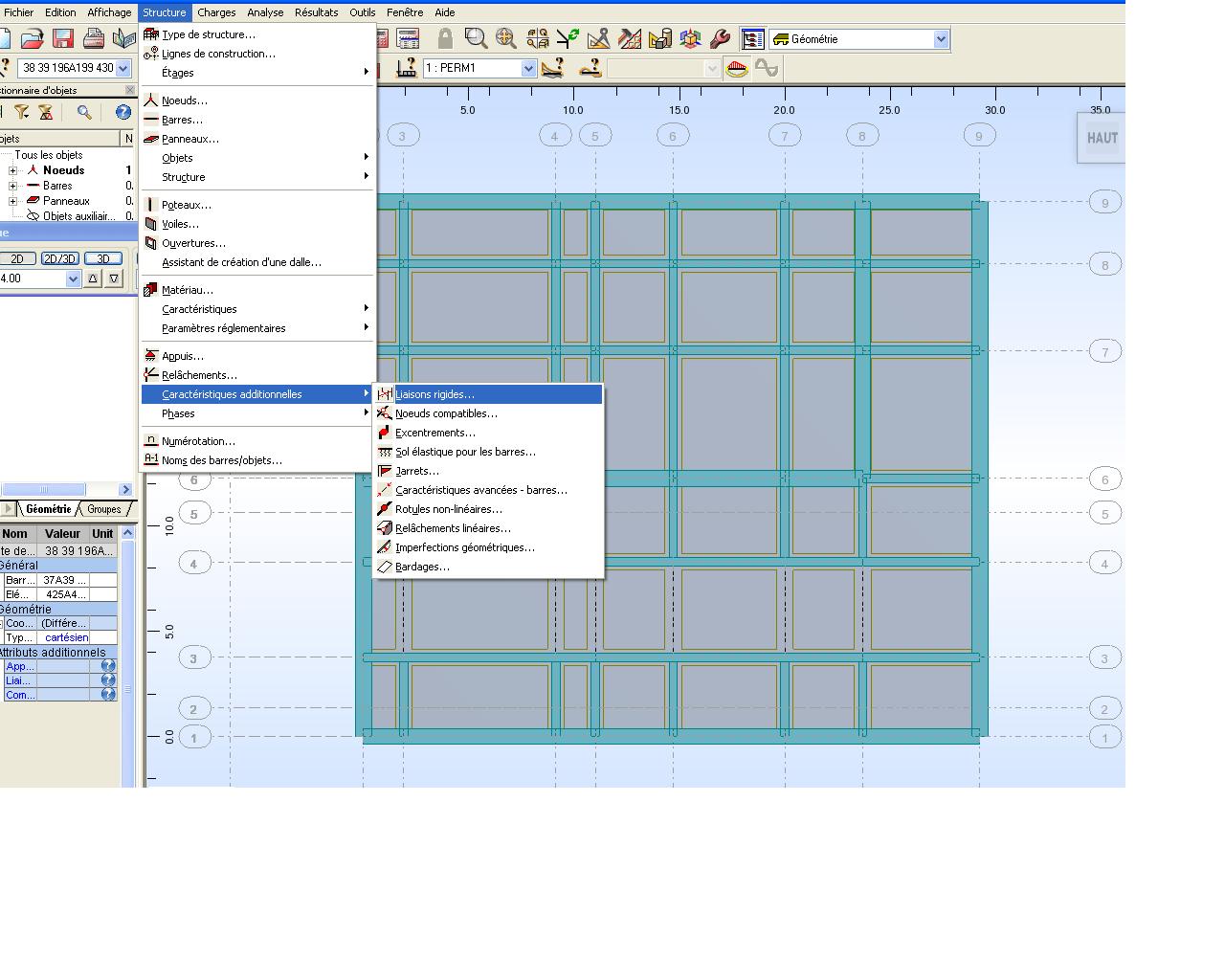The width and height of the screenshot is (1225, 980).
Task: Click the padlock icon in the toolbar
Action: click(445, 38)
